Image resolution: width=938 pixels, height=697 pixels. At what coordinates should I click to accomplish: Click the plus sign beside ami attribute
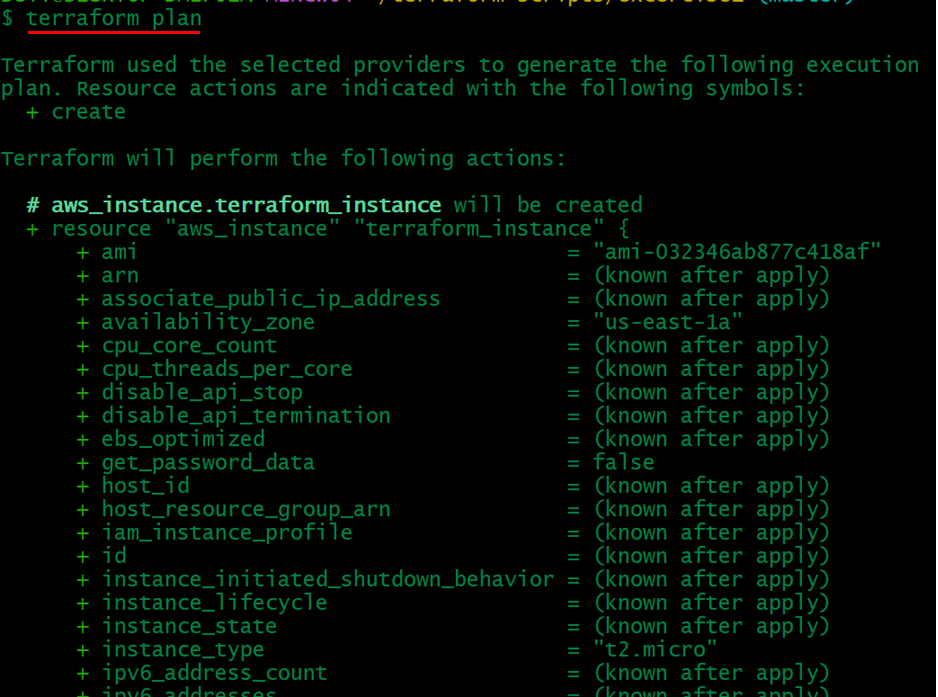pos(83,252)
